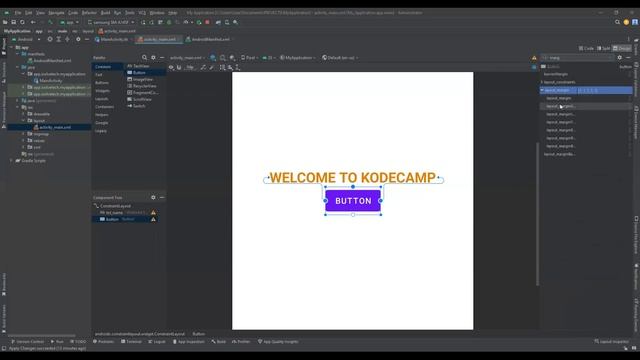Click the Open folder toolbar icon
This screenshot has width=640, height=360.
5,22
